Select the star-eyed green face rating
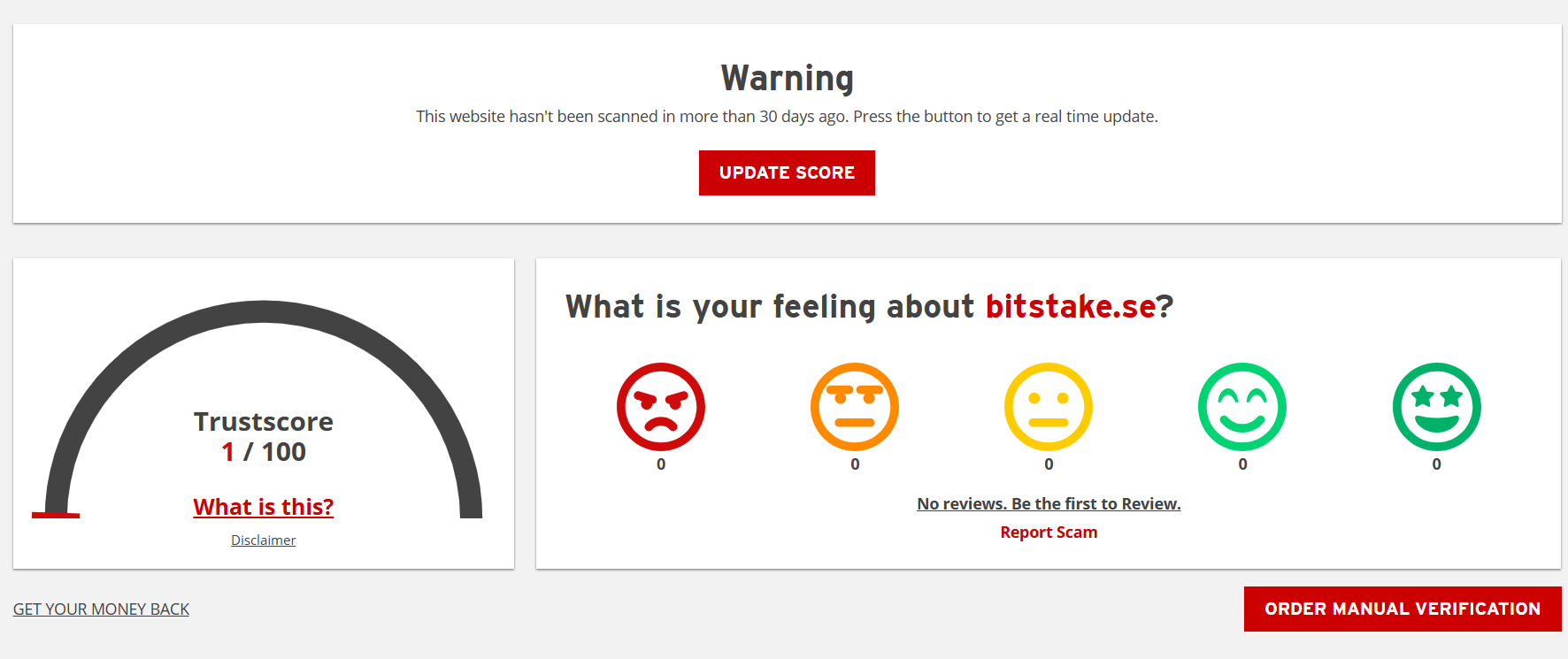Image resolution: width=1568 pixels, height=659 pixels. click(1437, 407)
